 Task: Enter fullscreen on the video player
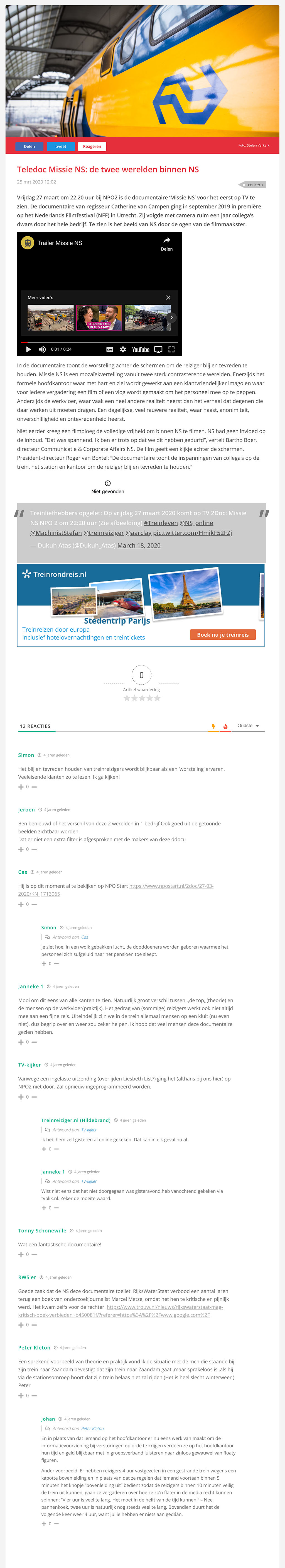[x=171, y=349]
